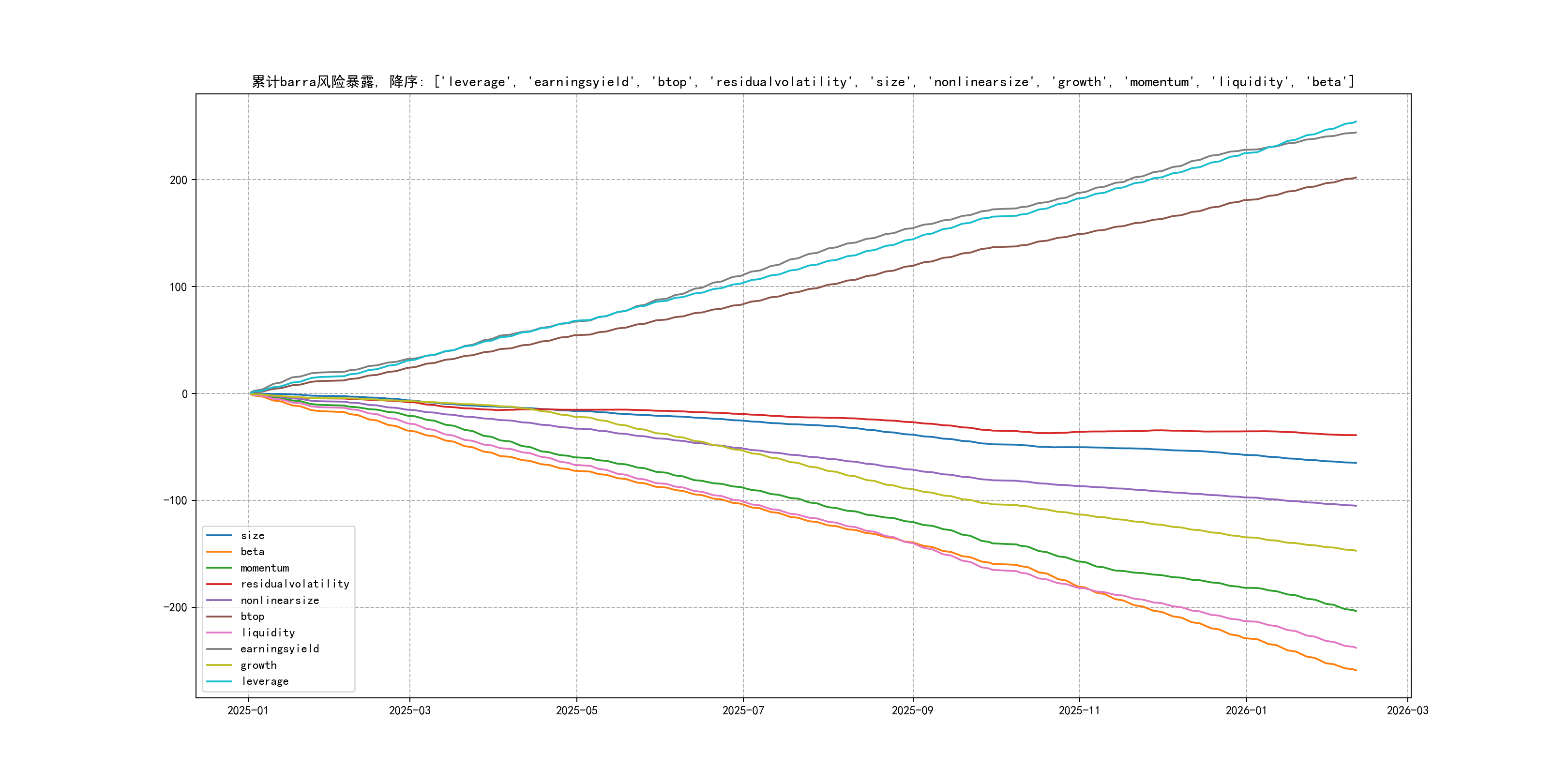Select the earningsyield legend label
1568x784 pixels.
279,649
